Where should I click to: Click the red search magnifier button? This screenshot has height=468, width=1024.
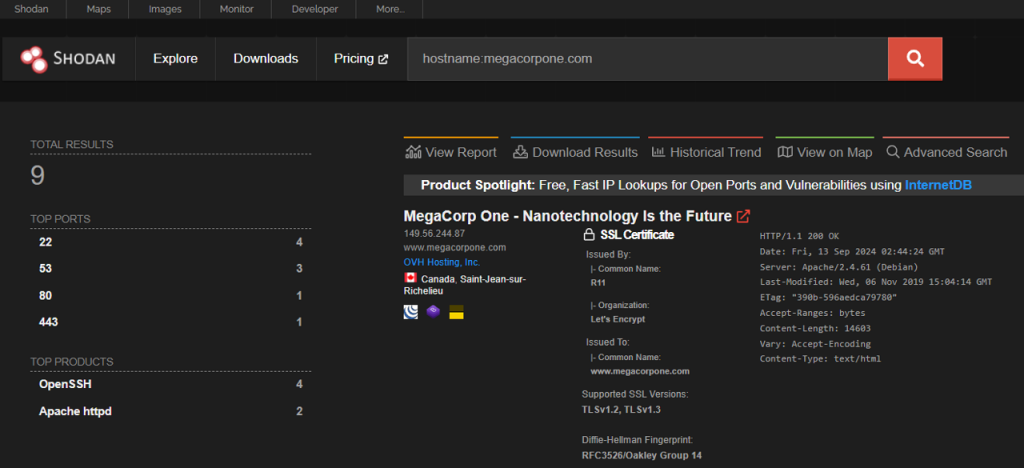914,59
